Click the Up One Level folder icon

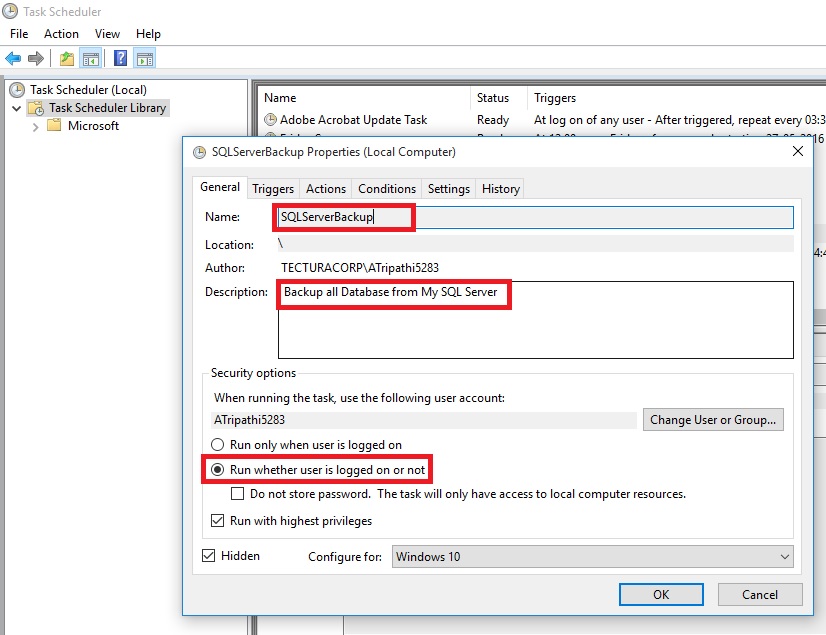[x=66, y=58]
